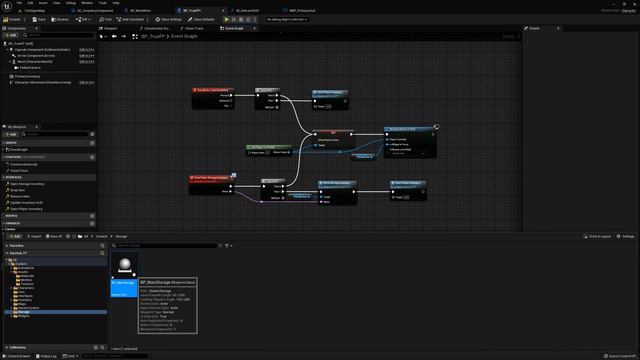Open the Tools menu

102,3
